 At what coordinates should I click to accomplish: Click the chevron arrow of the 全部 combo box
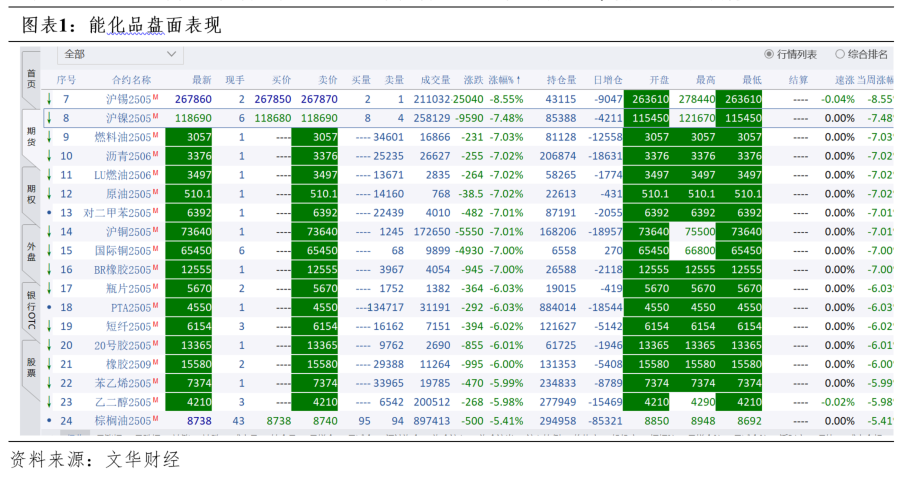coord(172,54)
